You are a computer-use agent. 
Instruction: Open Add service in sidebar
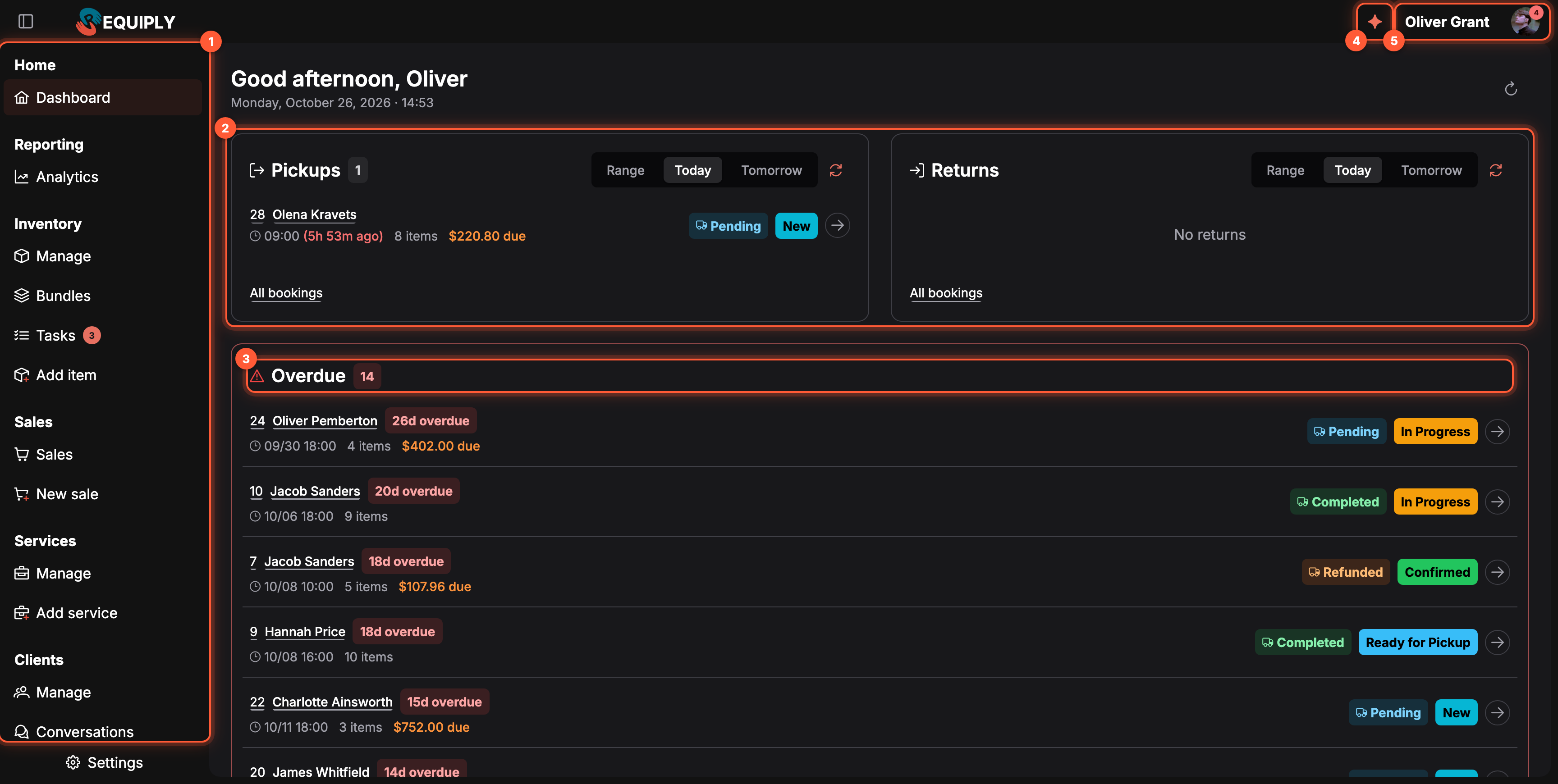pyautogui.click(x=103, y=613)
